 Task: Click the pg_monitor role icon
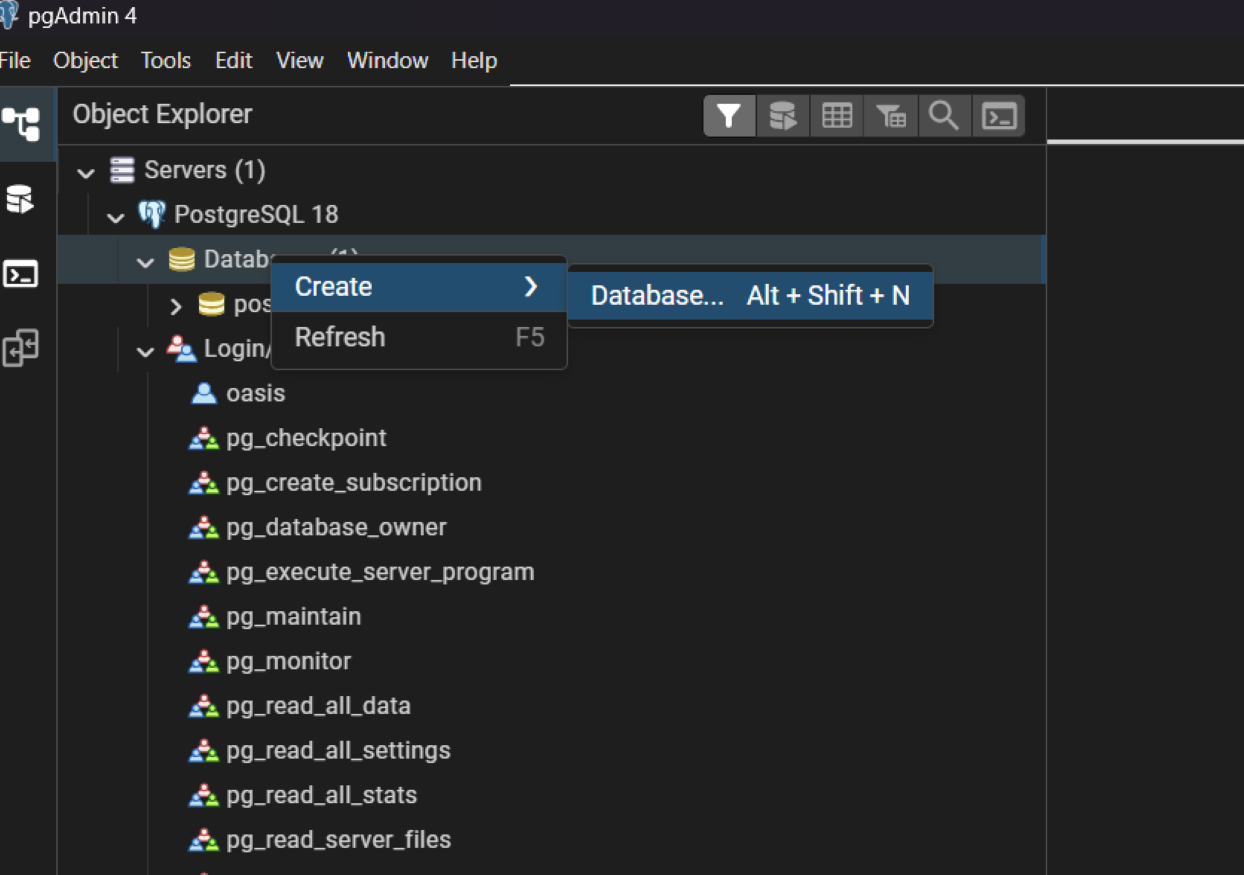tap(204, 661)
